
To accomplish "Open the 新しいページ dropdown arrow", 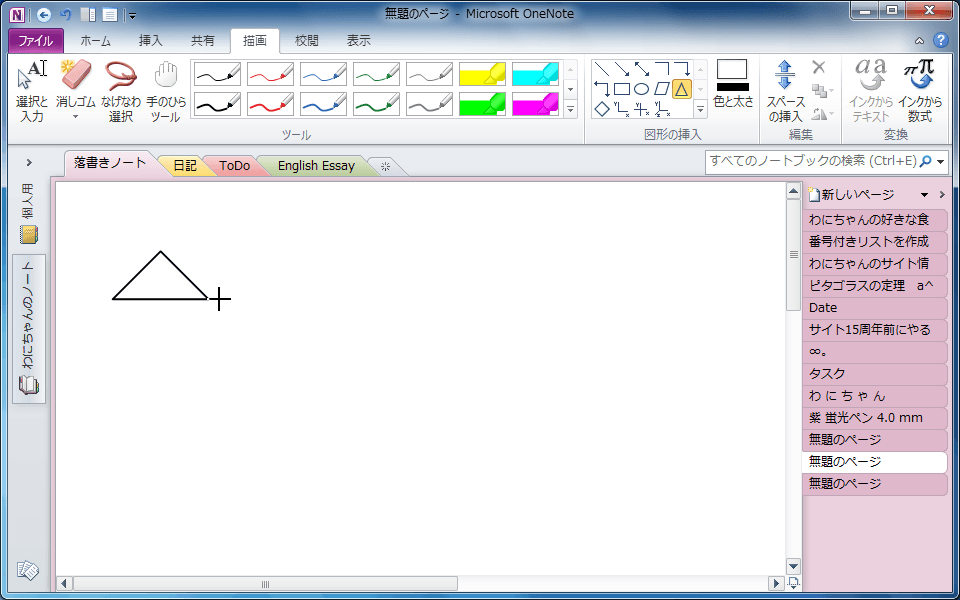I will click(x=924, y=195).
